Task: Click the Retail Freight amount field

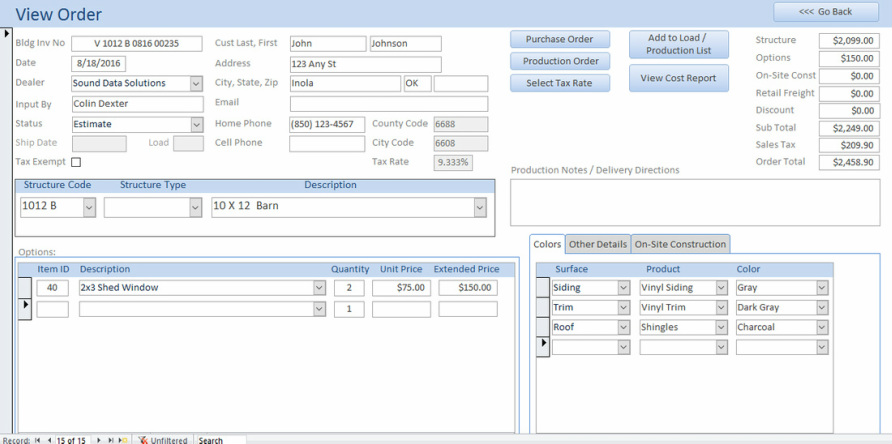Action: click(x=849, y=93)
